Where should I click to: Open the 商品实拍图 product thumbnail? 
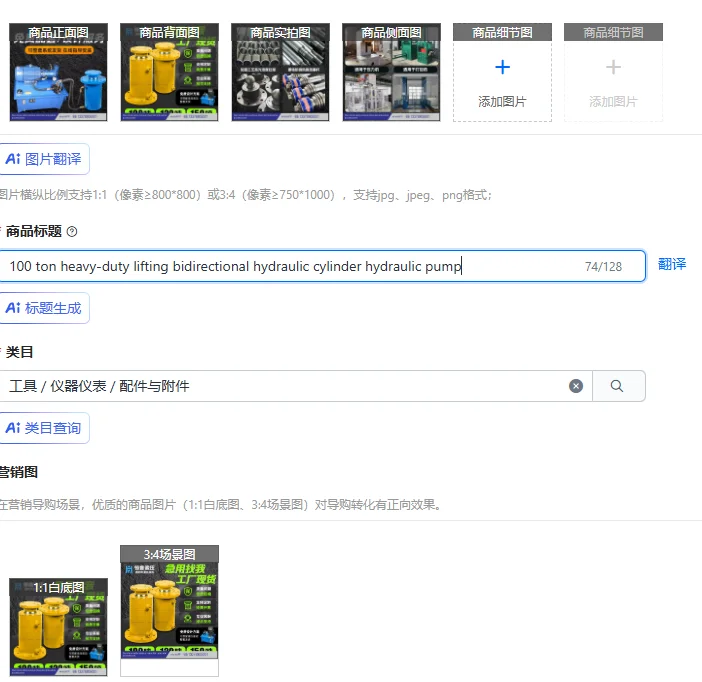pyautogui.click(x=280, y=72)
